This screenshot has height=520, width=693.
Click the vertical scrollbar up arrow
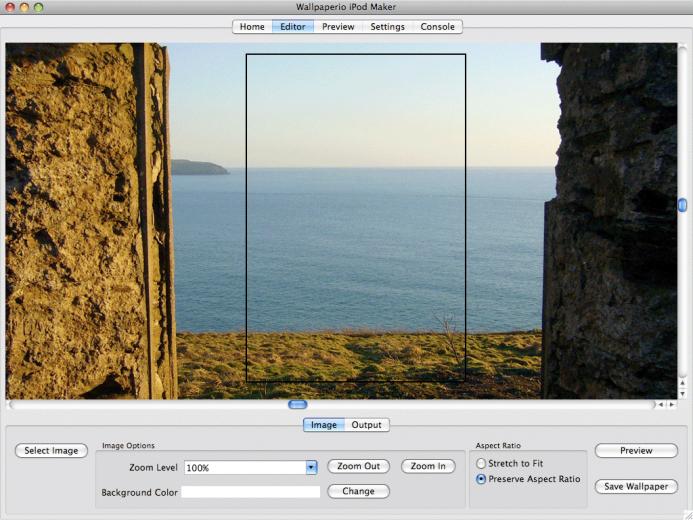click(x=682, y=382)
